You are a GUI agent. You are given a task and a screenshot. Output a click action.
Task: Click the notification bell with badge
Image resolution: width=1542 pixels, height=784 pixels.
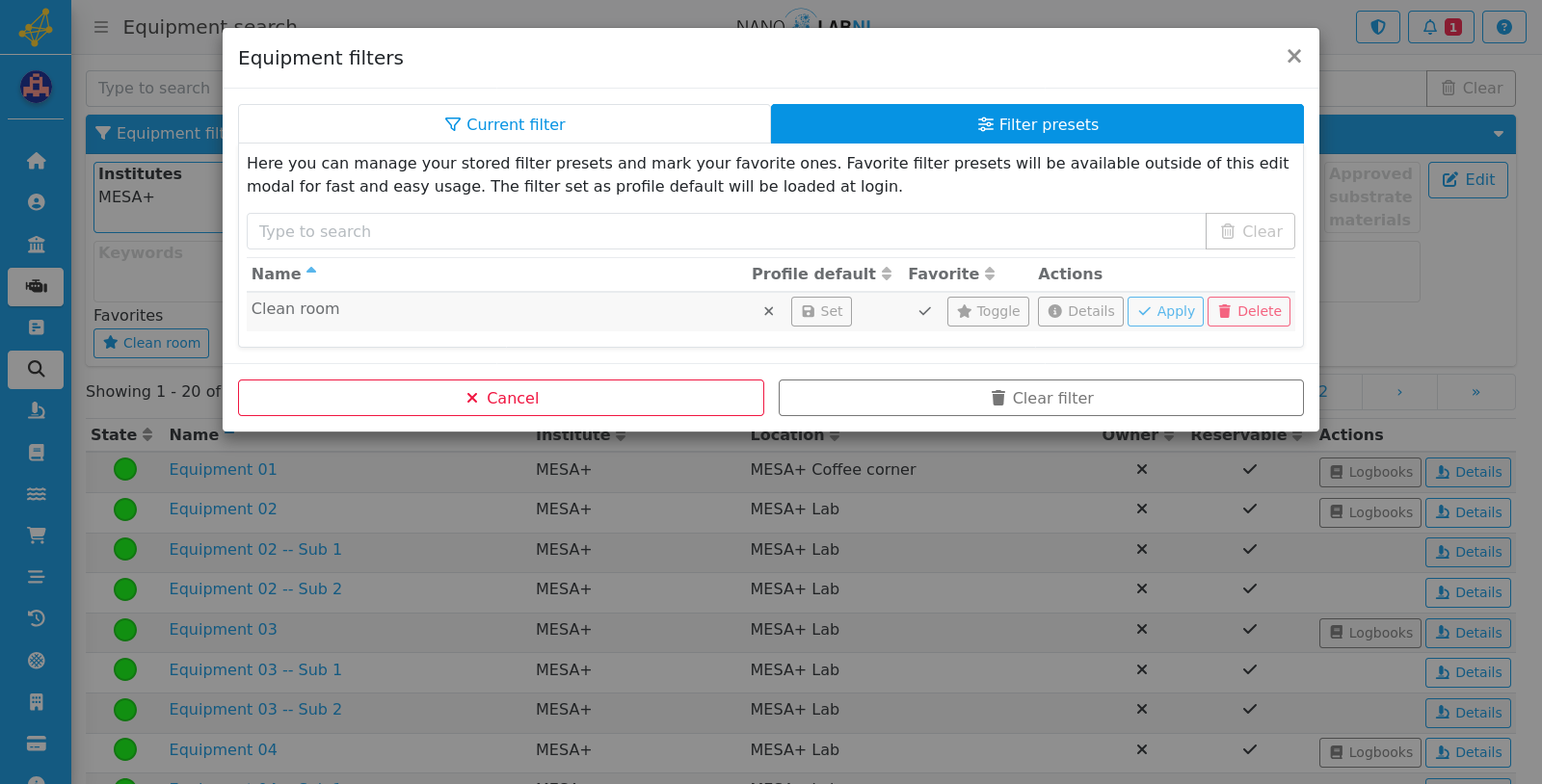[1441, 27]
